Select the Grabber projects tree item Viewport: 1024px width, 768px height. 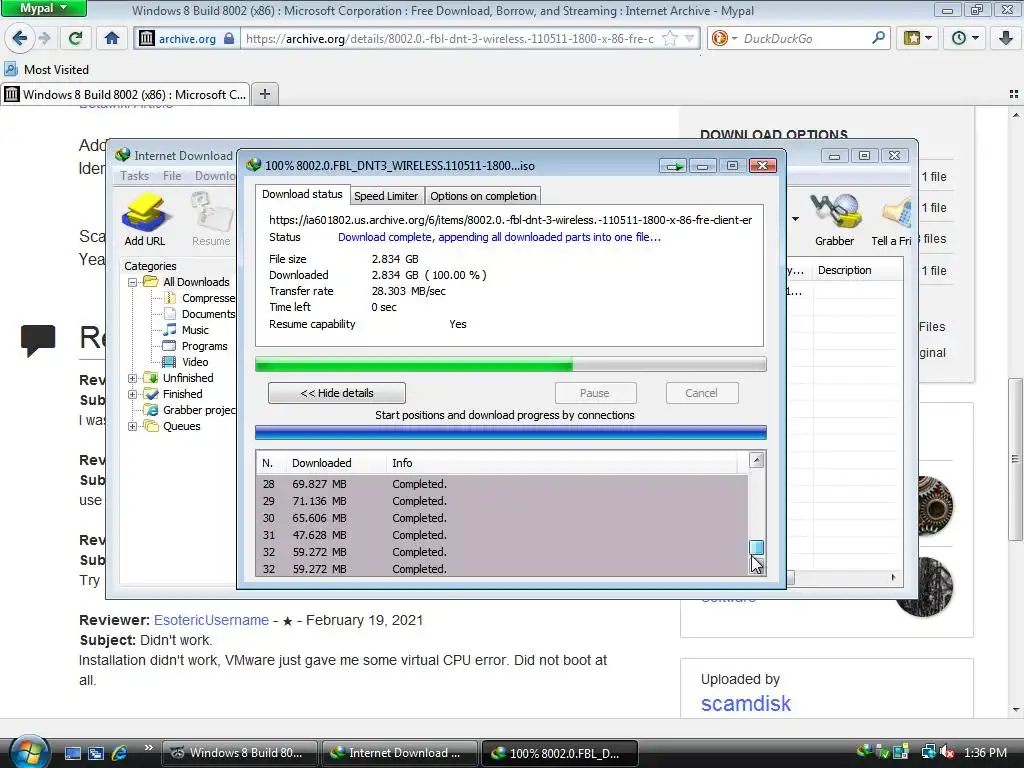point(190,410)
